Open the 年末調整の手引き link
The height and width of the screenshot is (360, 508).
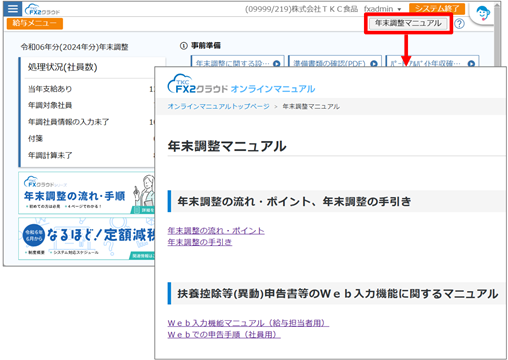click(x=199, y=242)
